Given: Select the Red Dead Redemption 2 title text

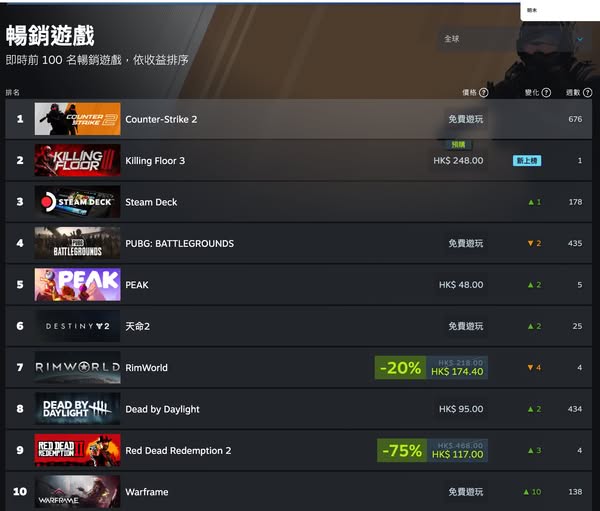Looking at the screenshot, I should [x=178, y=451].
